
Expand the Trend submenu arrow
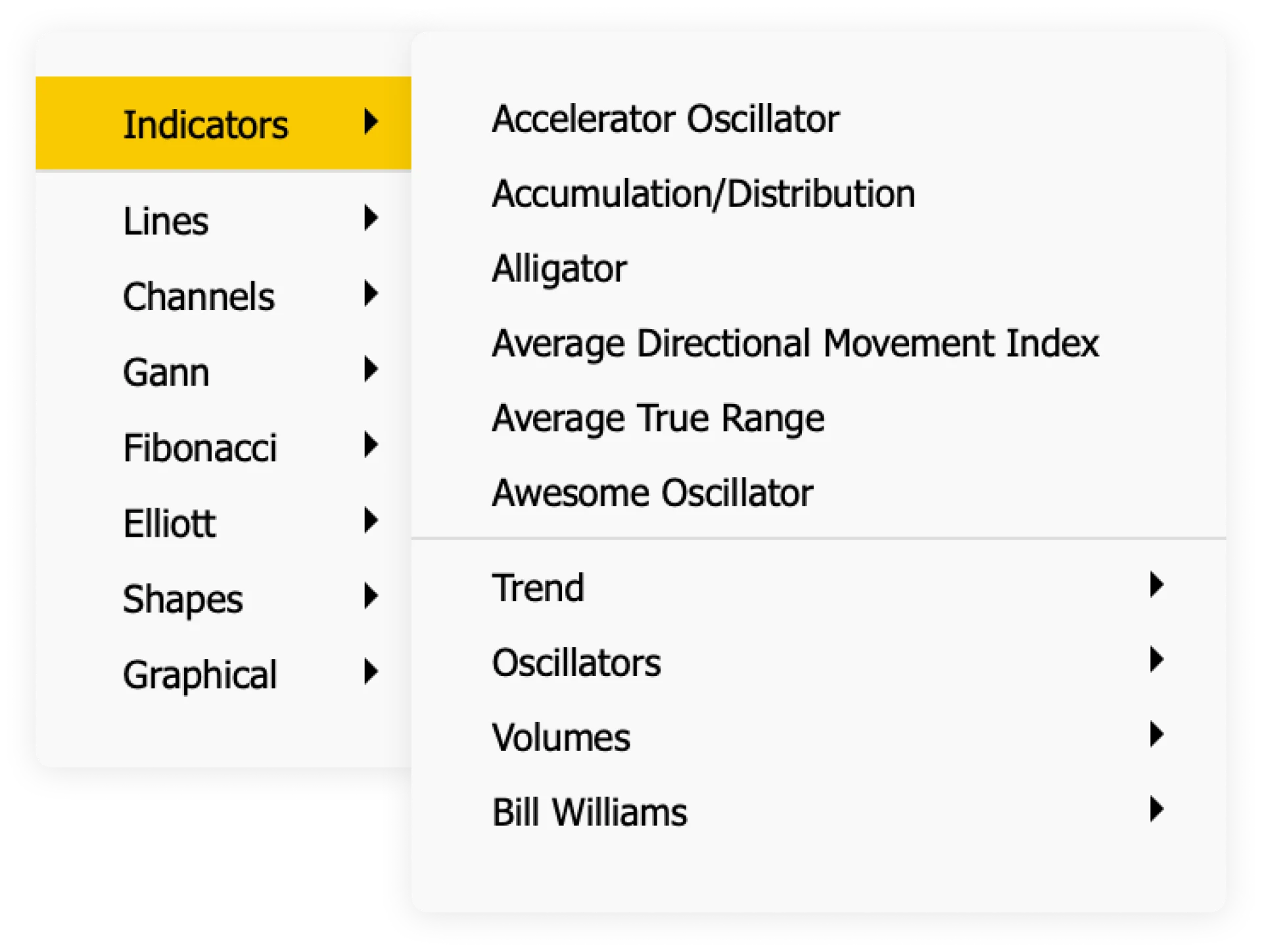1156,585
